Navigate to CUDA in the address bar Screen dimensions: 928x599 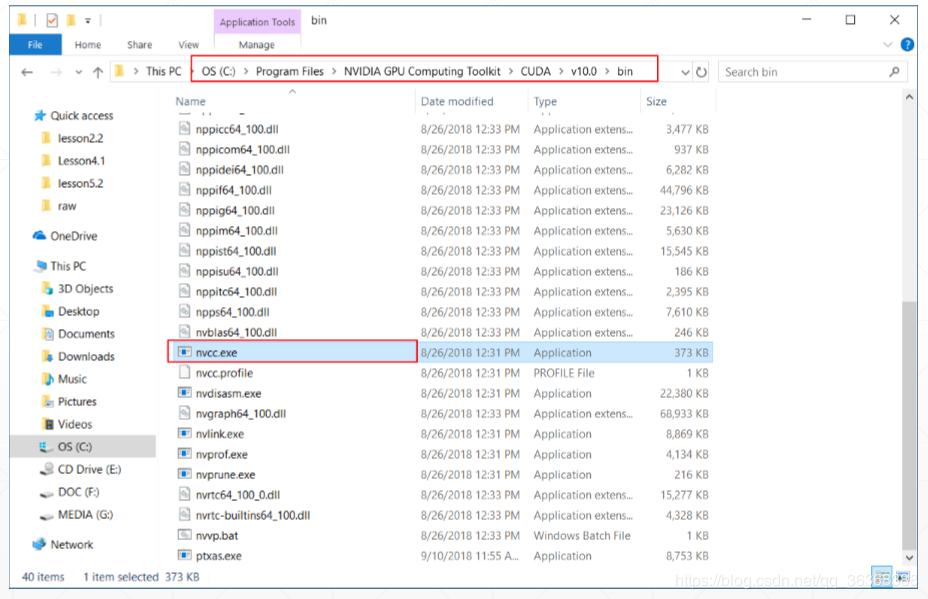536,72
